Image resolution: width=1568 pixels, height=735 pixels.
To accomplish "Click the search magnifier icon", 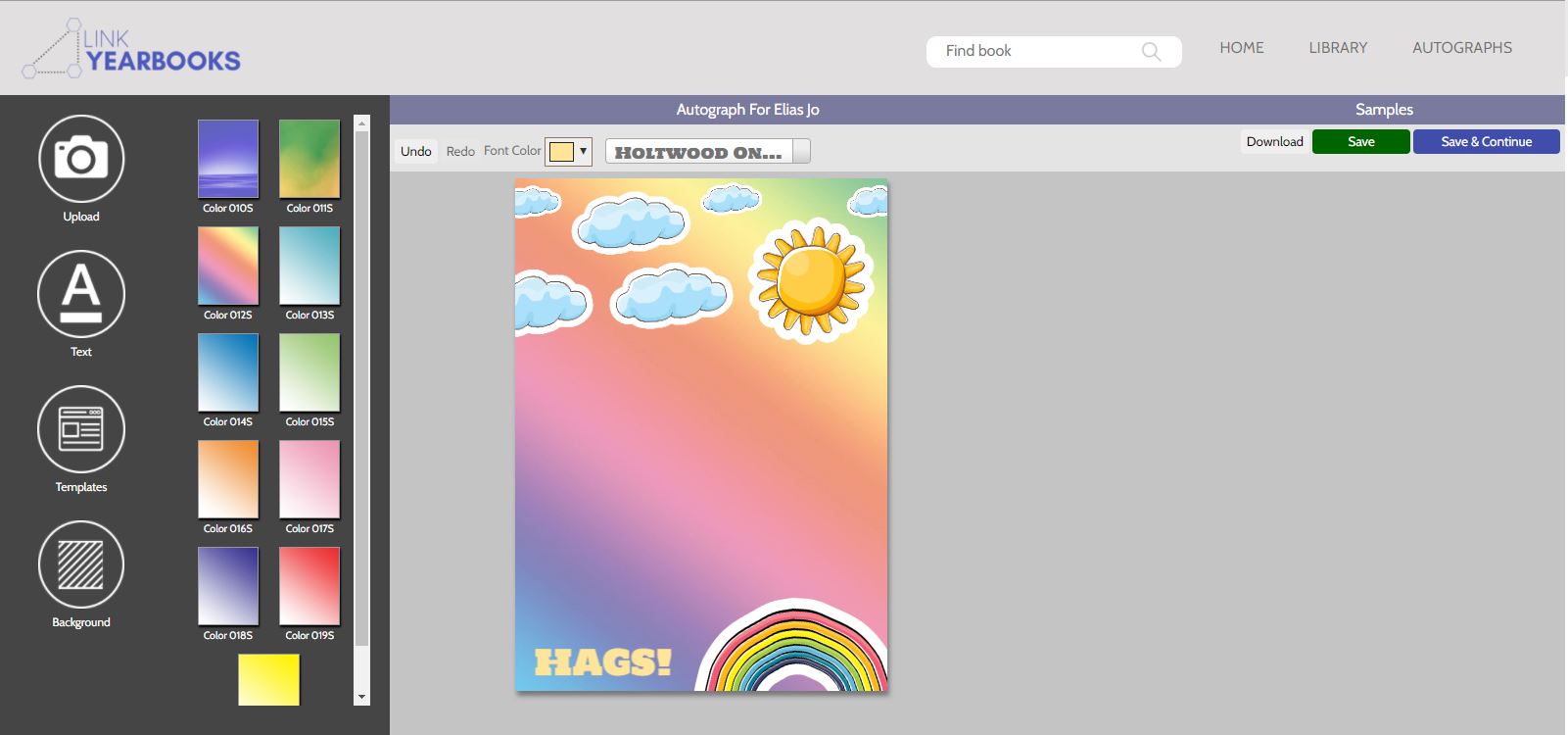I will click(x=1151, y=52).
